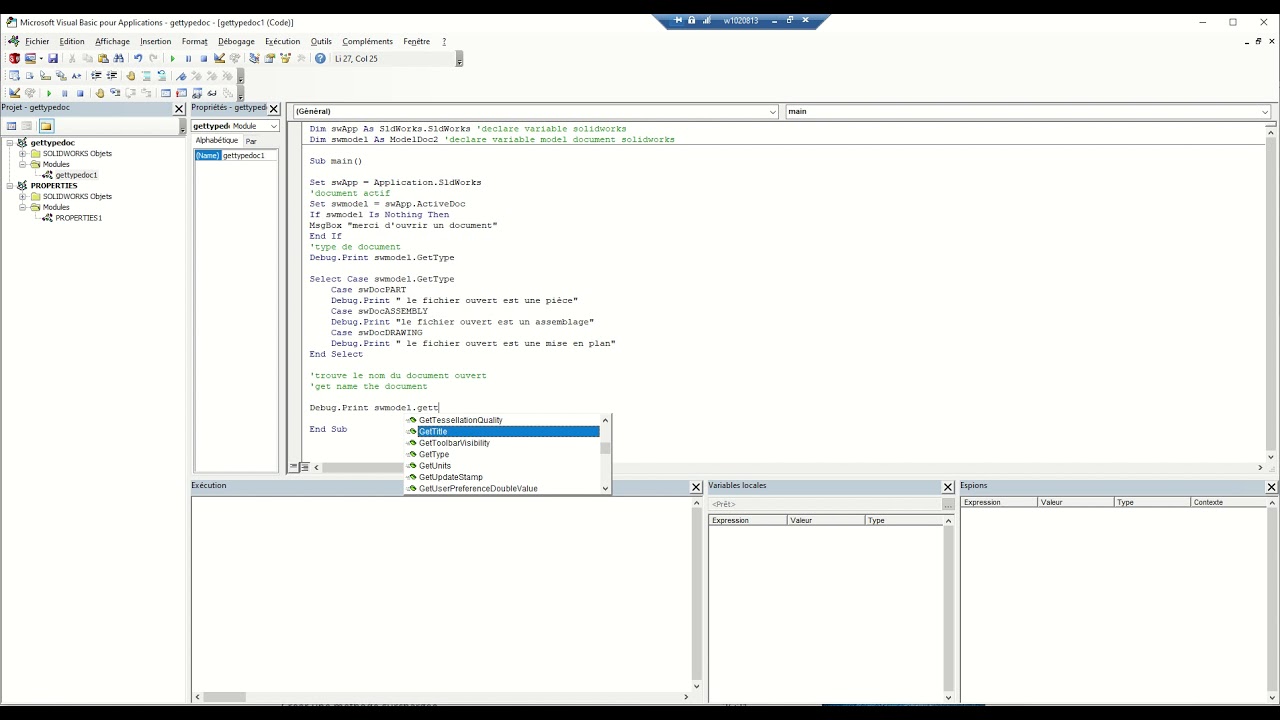
Task: Collapse the gettypedoc project node
Action: [10, 143]
